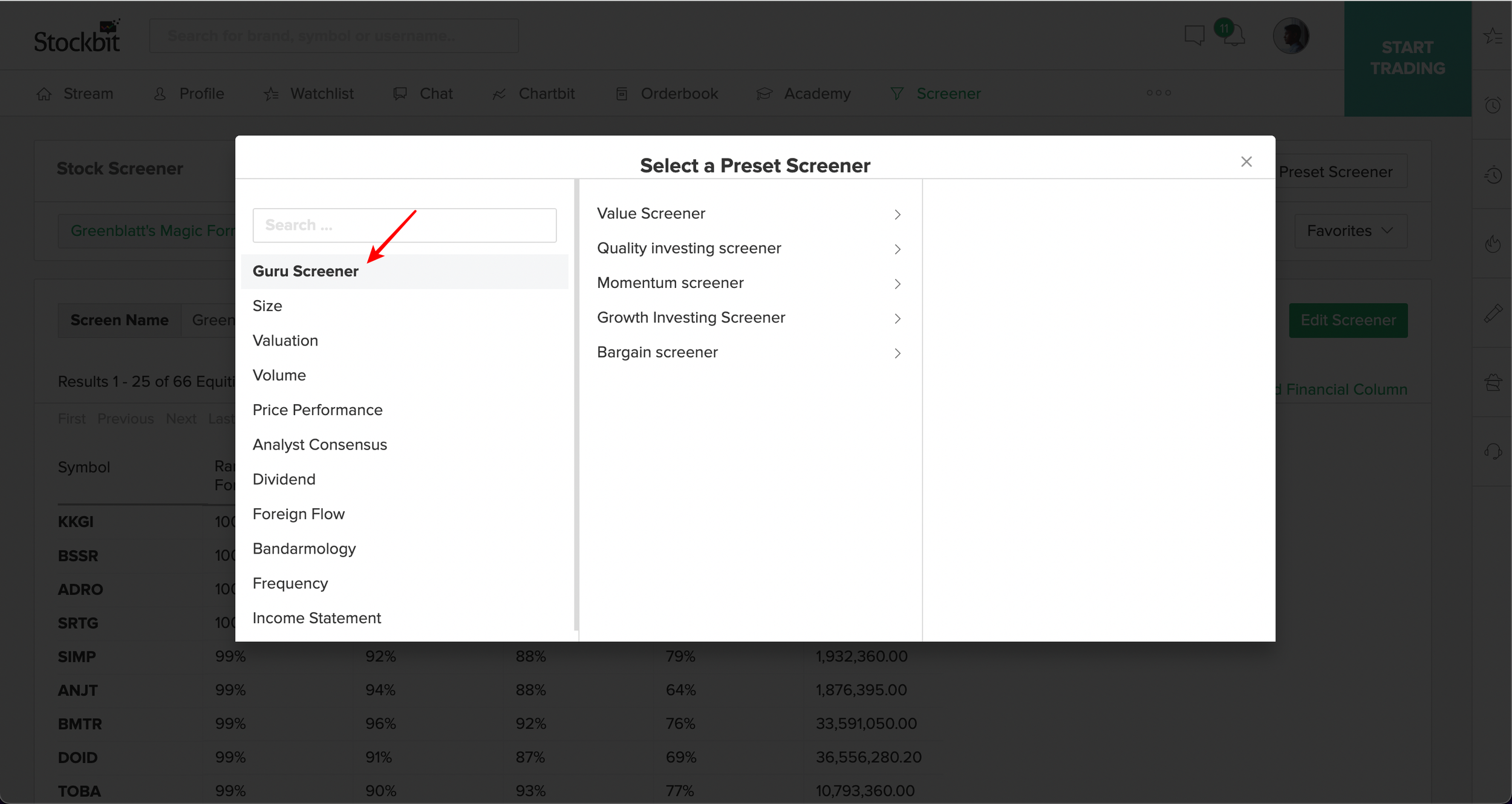Open the pencil note icon in sidebar
The height and width of the screenshot is (804, 1512).
[1493, 313]
